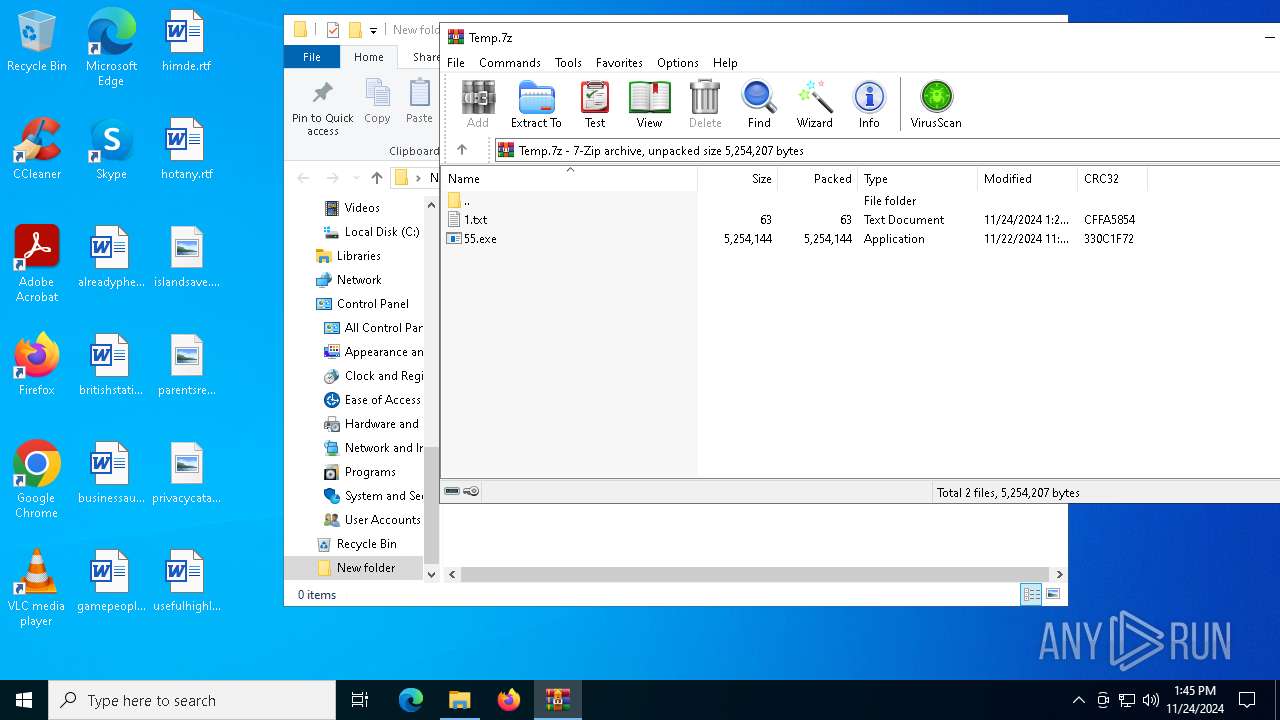This screenshot has height=720, width=1280.
Task: Open Task View on the taskbar
Action: coord(360,700)
